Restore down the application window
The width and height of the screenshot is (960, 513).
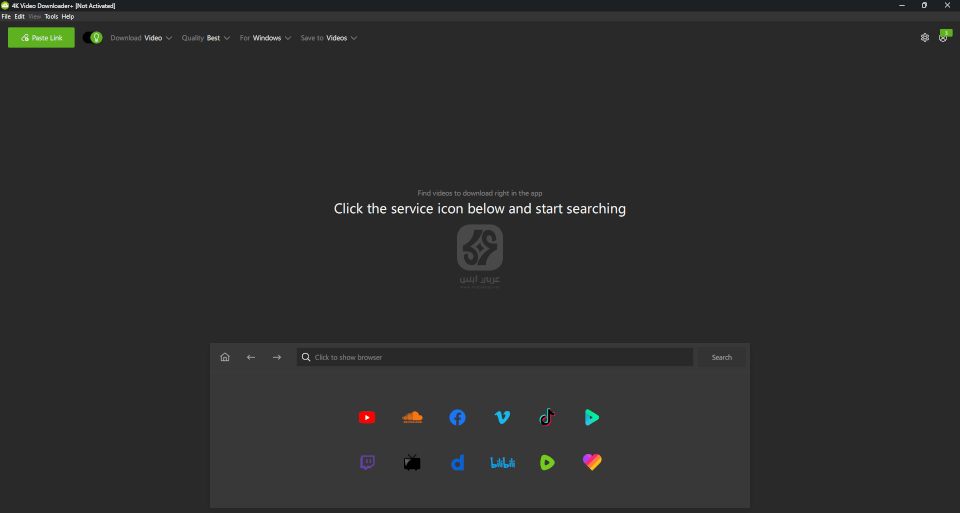click(x=924, y=6)
